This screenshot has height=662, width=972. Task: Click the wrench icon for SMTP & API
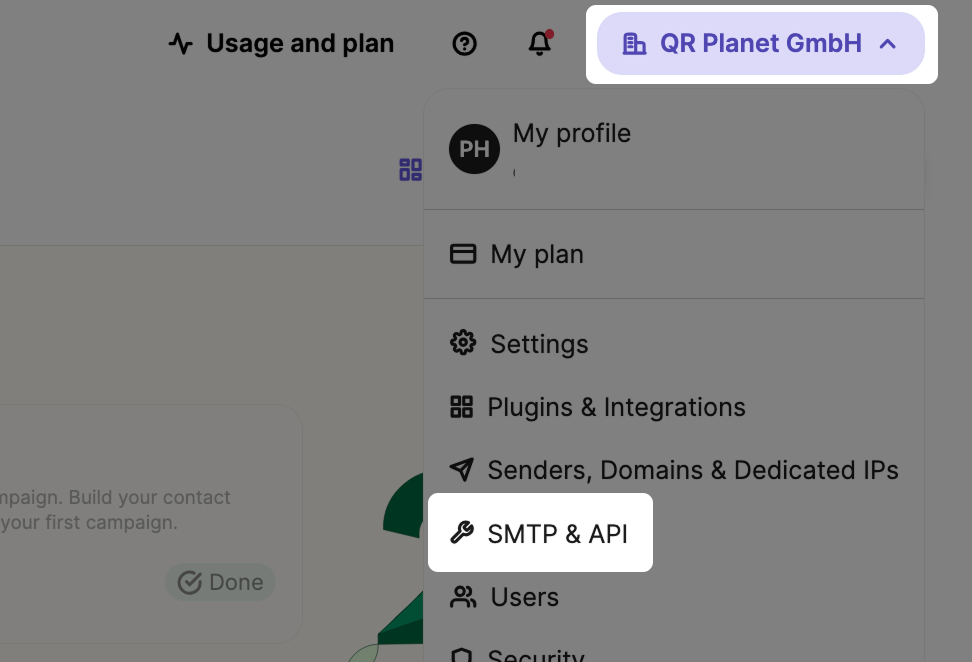tap(461, 533)
